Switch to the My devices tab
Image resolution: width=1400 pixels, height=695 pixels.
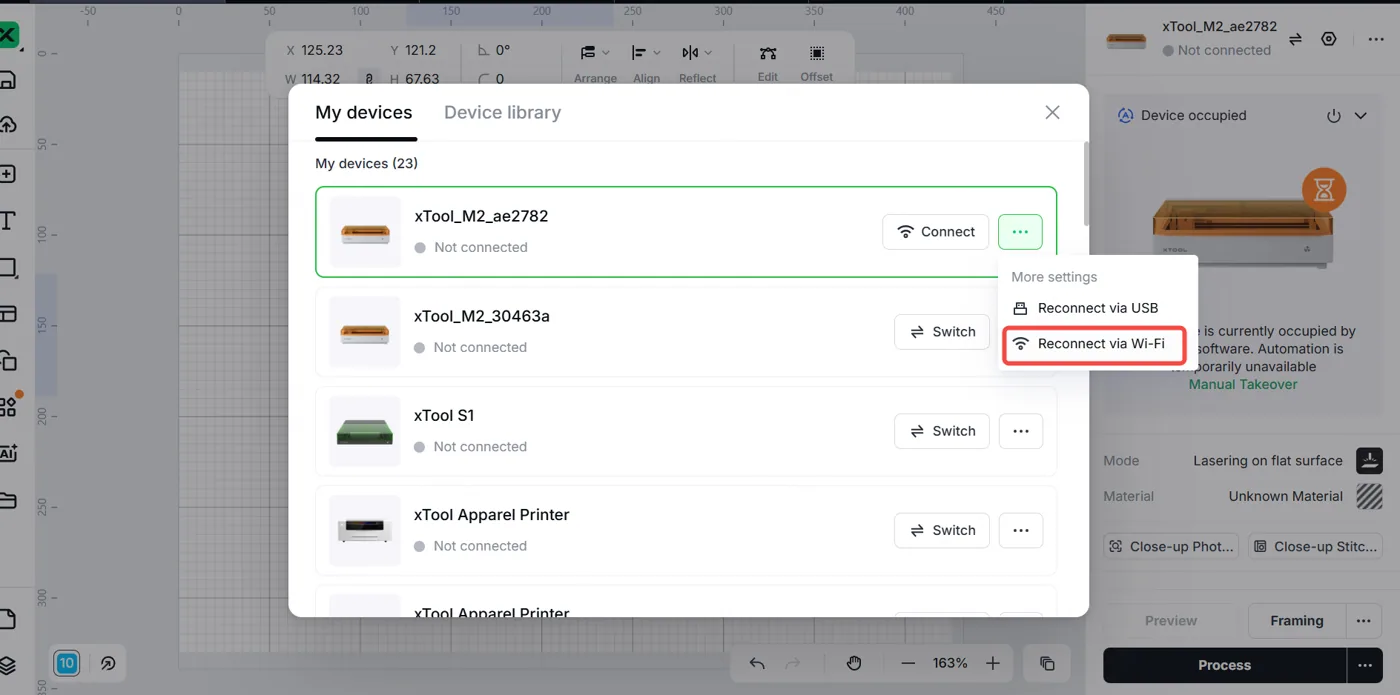pos(364,113)
